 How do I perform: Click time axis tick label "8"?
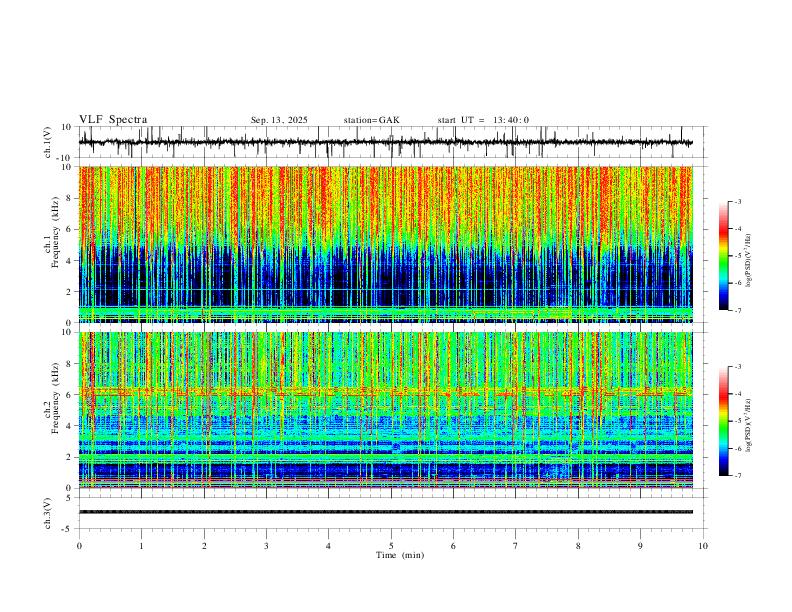click(578, 546)
